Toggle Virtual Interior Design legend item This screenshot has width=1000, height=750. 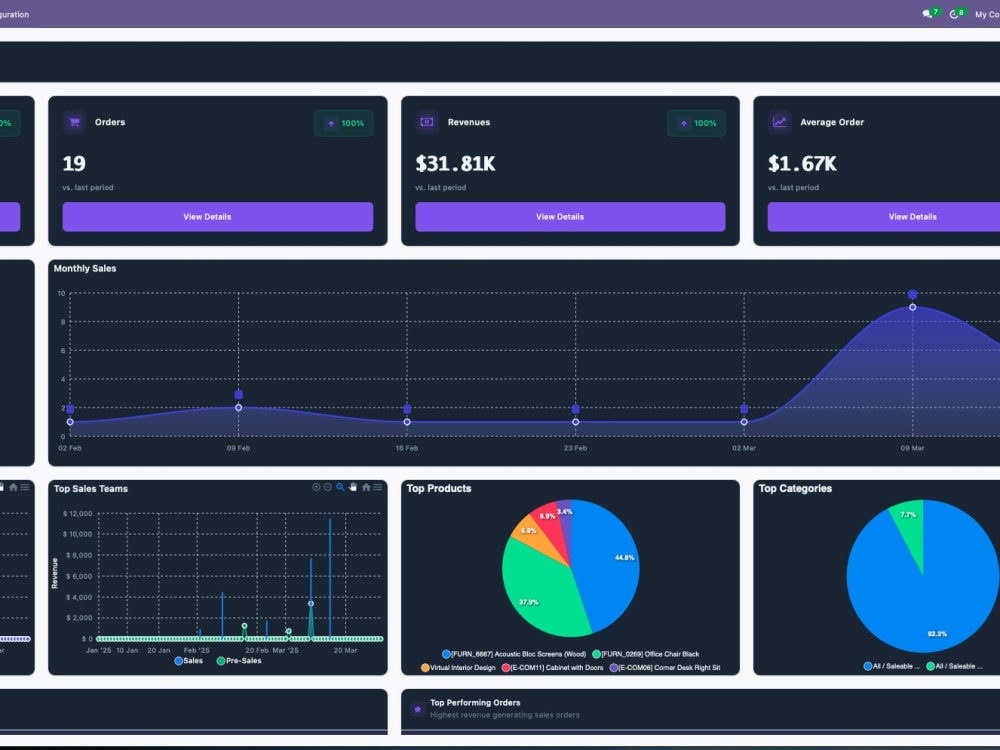click(x=458, y=668)
